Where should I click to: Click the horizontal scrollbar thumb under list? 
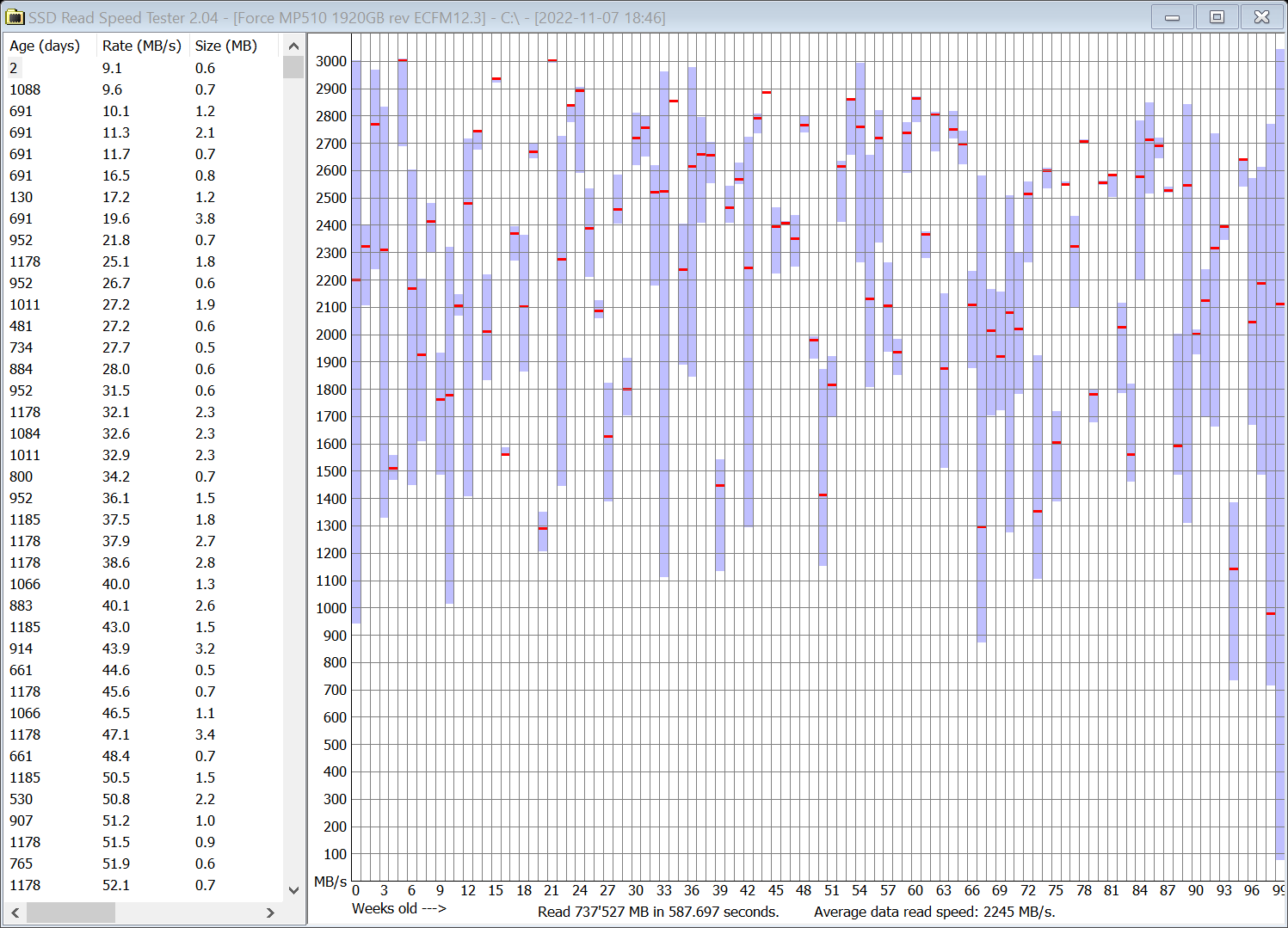coord(71,913)
